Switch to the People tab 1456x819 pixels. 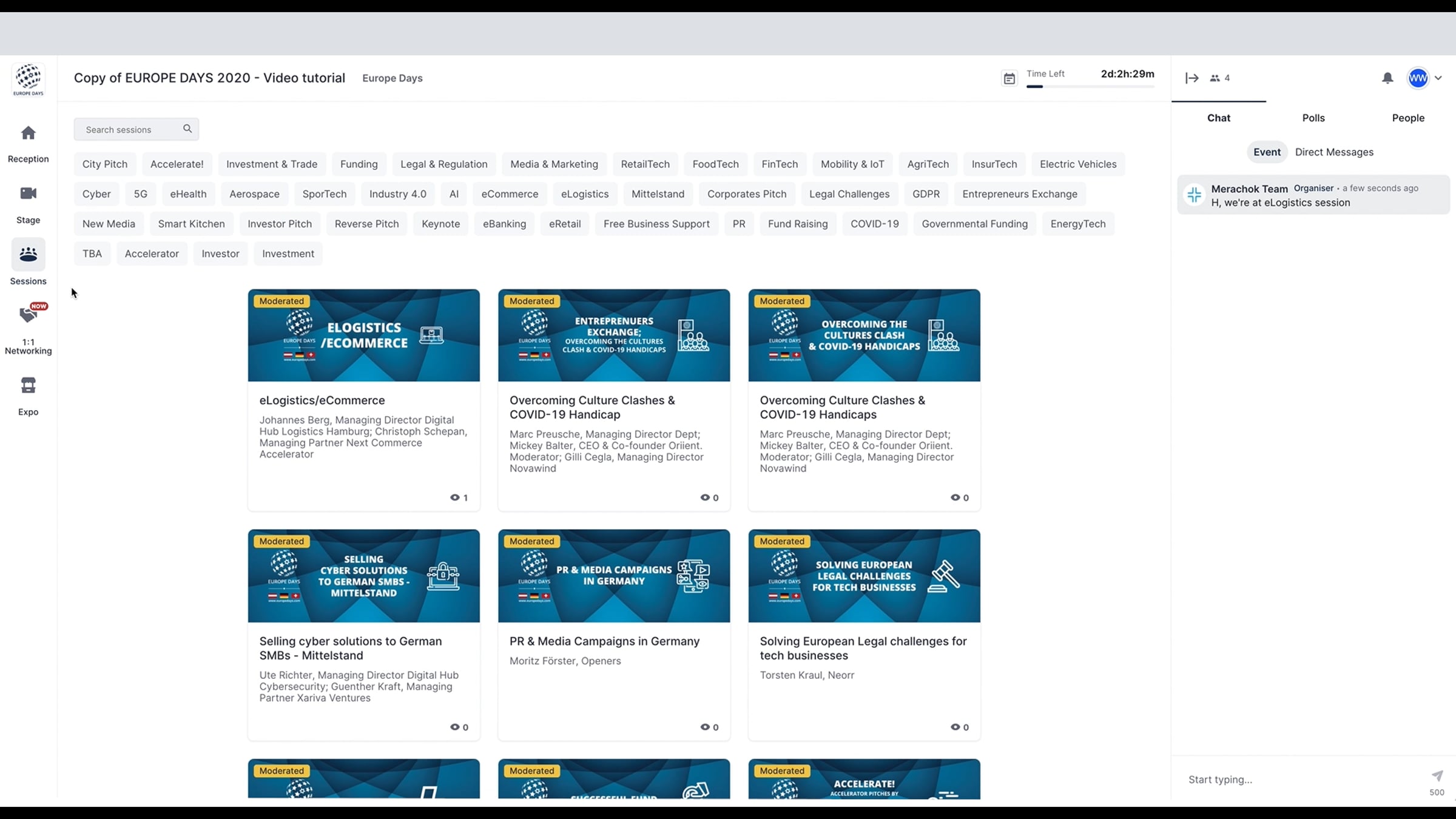[1407, 118]
